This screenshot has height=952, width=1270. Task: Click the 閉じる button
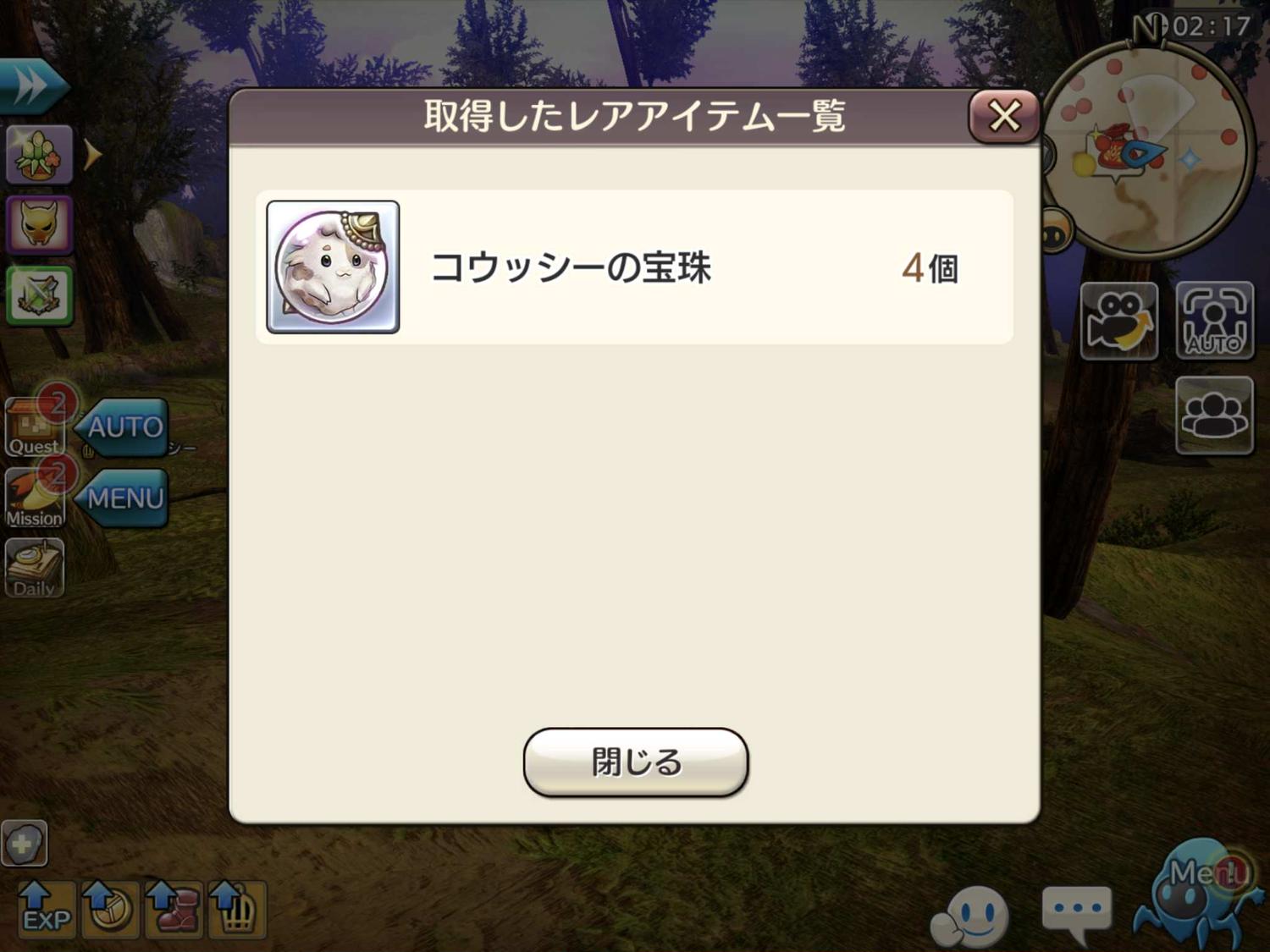[x=636, y=762]
